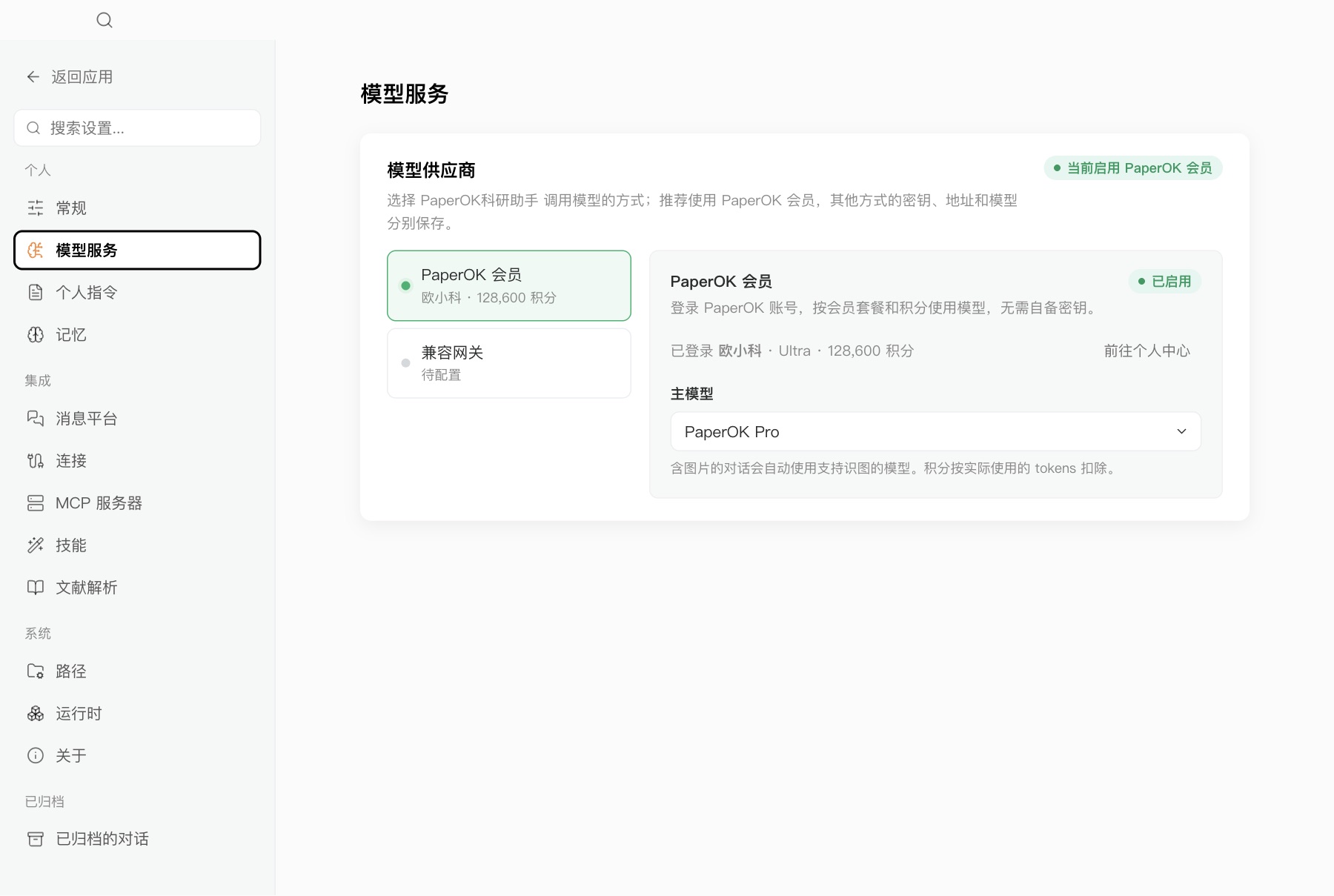Click the server icon for MCP 服务器
The image size is (1334, 896).
[36, 503]
